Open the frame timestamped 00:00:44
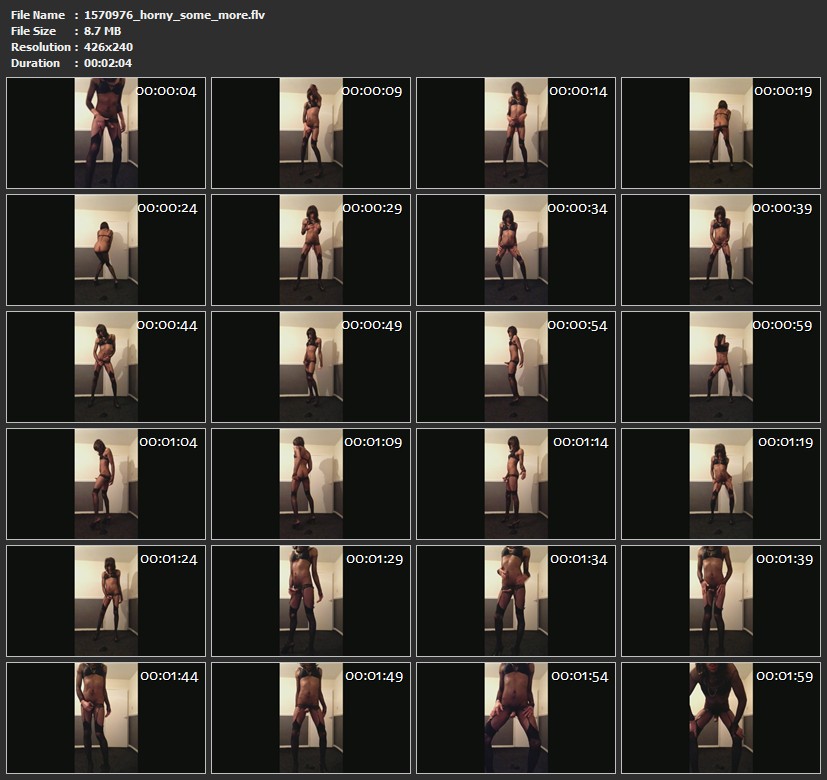This screenshot has width=827, height=780. 106,366
